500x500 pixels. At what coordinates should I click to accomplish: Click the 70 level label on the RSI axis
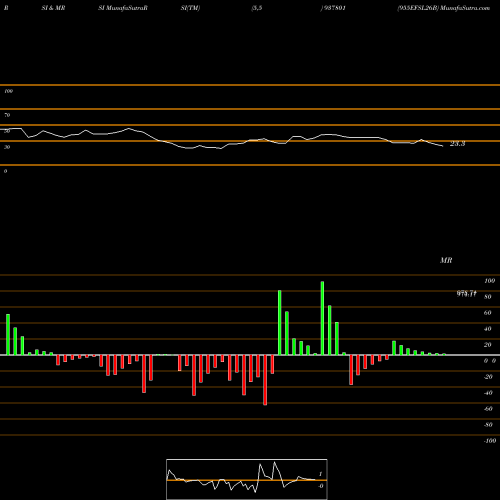click(x=7, y=115)
